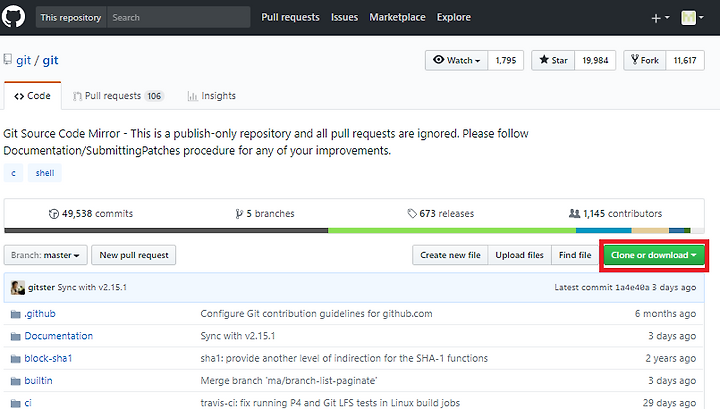This screenshot has width=720, height=409.
Task: Open the Sync with v2.15.1 latest commit message
Action: click(92, 287)
